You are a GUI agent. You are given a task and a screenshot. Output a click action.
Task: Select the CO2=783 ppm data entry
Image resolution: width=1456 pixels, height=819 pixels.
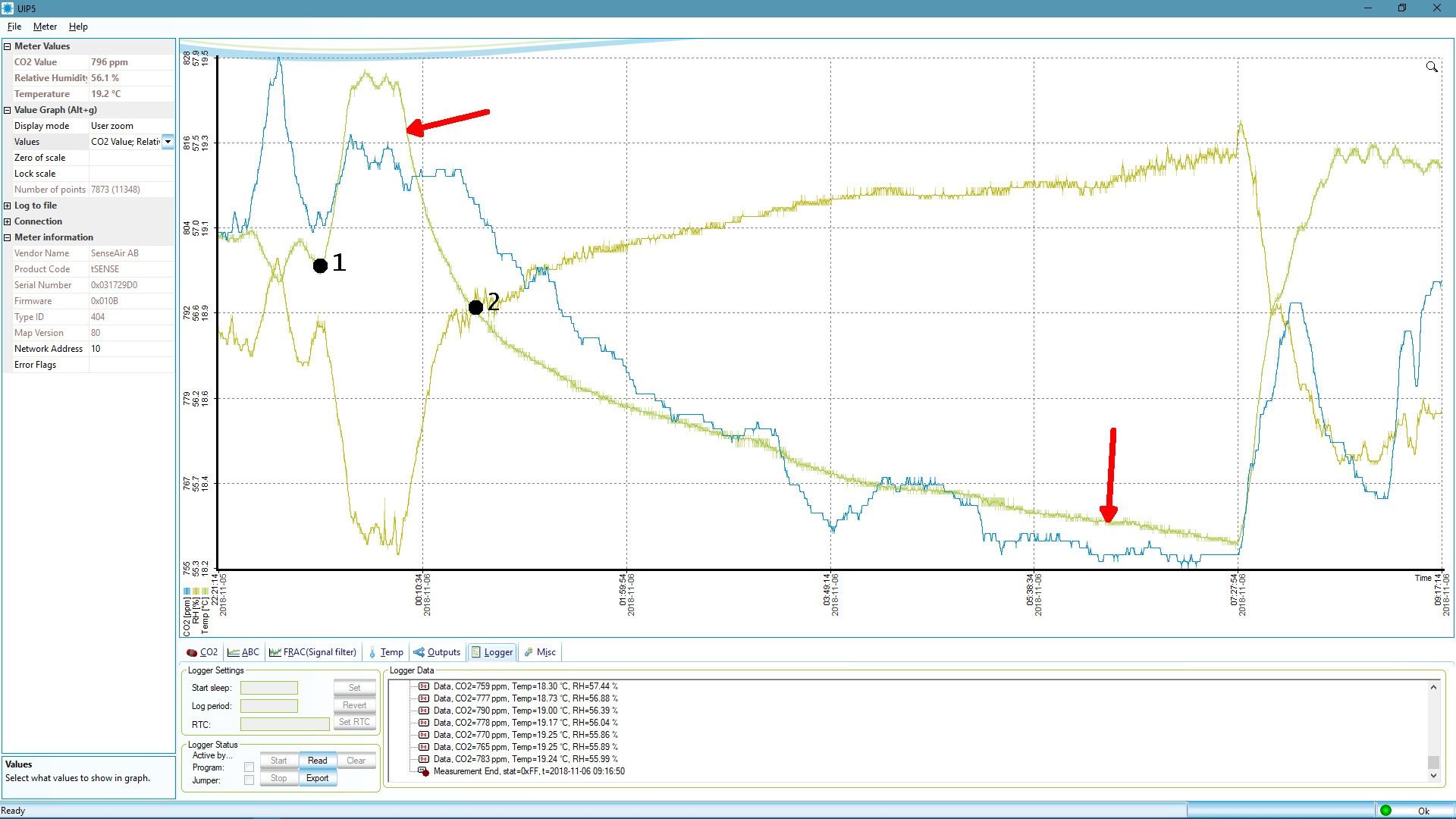pyautogui.click(x=525, y=759)
